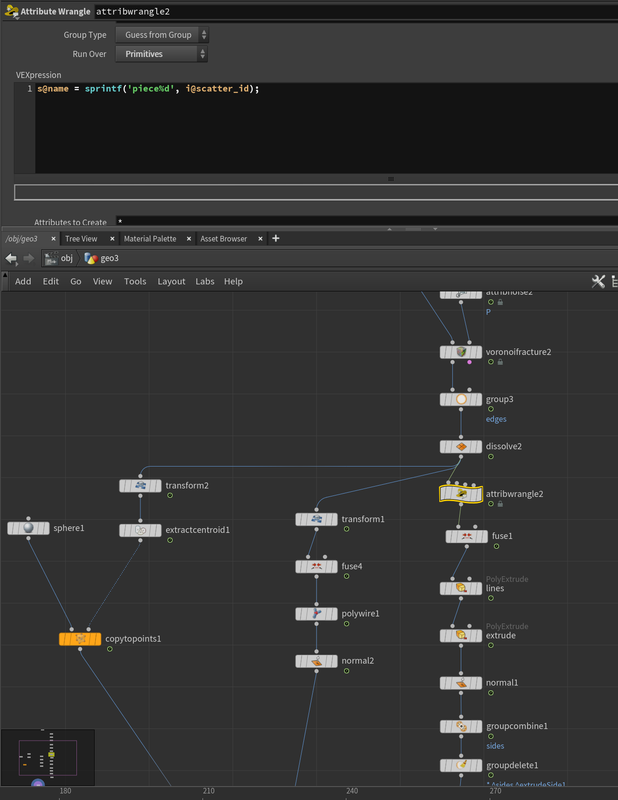618x800 pixels.
Task: Click the empty field below the VEXpression editor
Action: 316,192
